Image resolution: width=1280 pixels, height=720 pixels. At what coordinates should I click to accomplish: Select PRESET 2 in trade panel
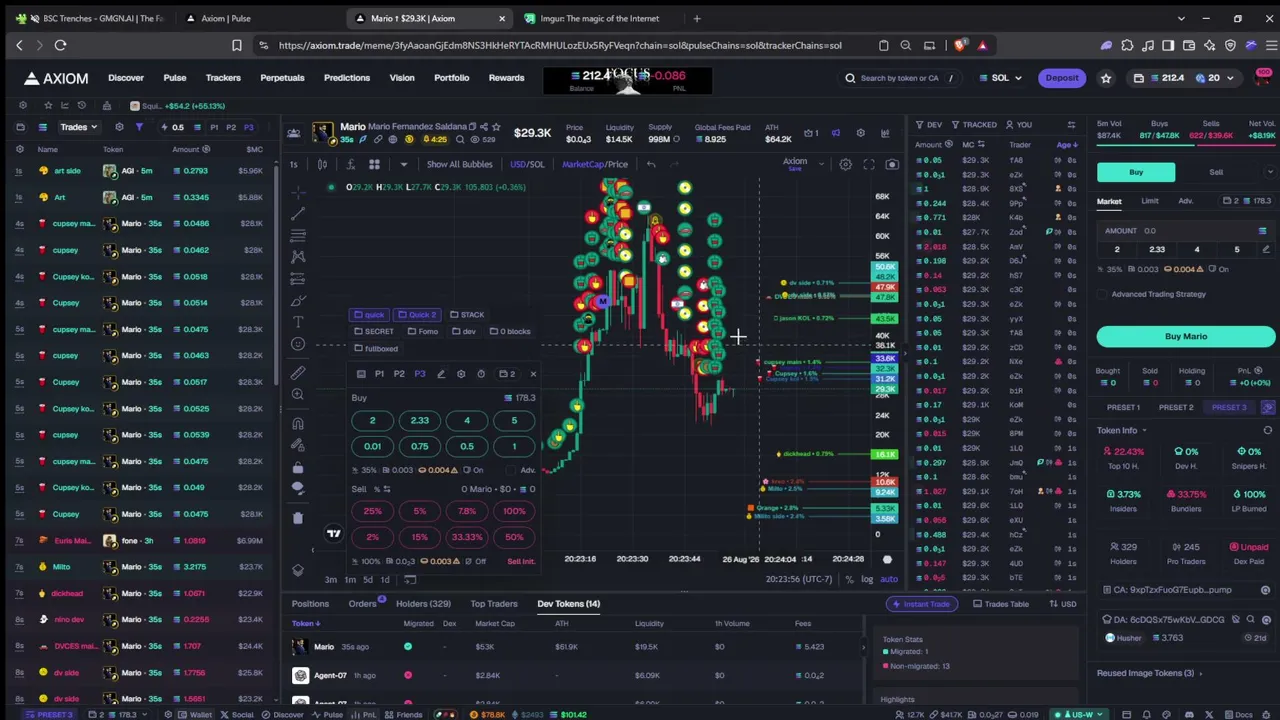(1176, 408)
